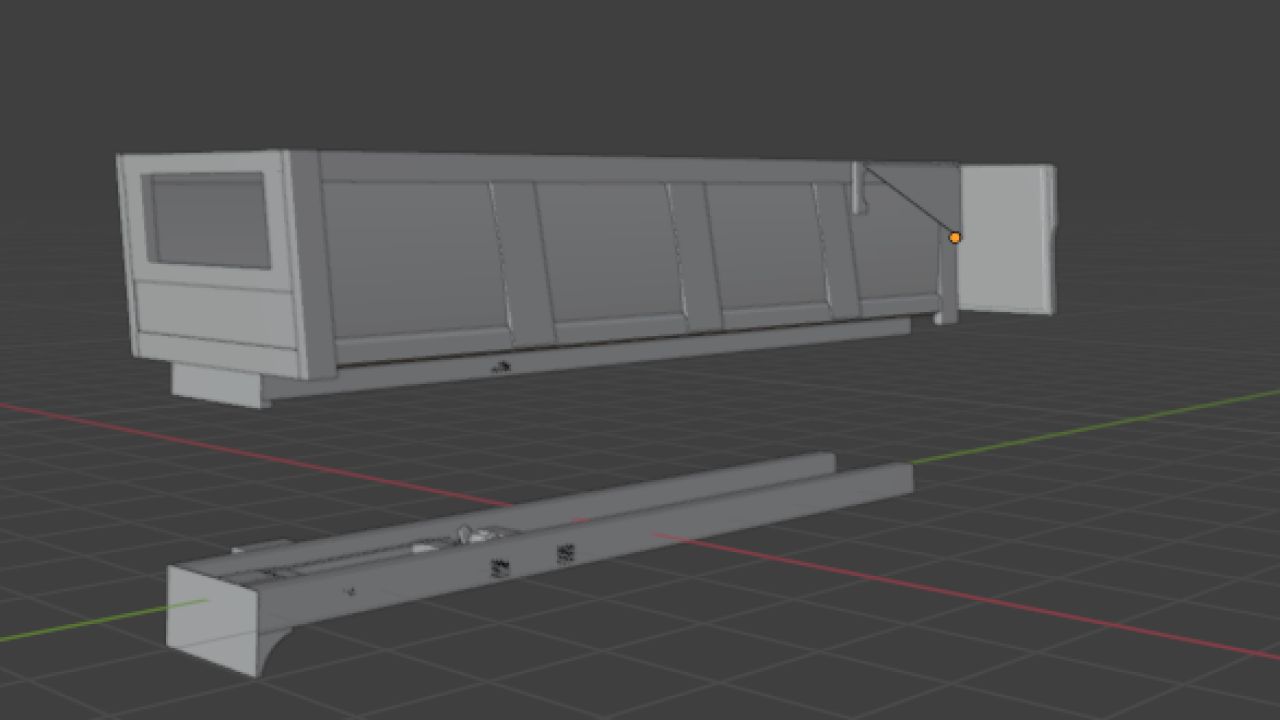Viewport: 1280px width, 720px height.
Task: Click empty viewport space above the container
Action: tap(640, 70)
